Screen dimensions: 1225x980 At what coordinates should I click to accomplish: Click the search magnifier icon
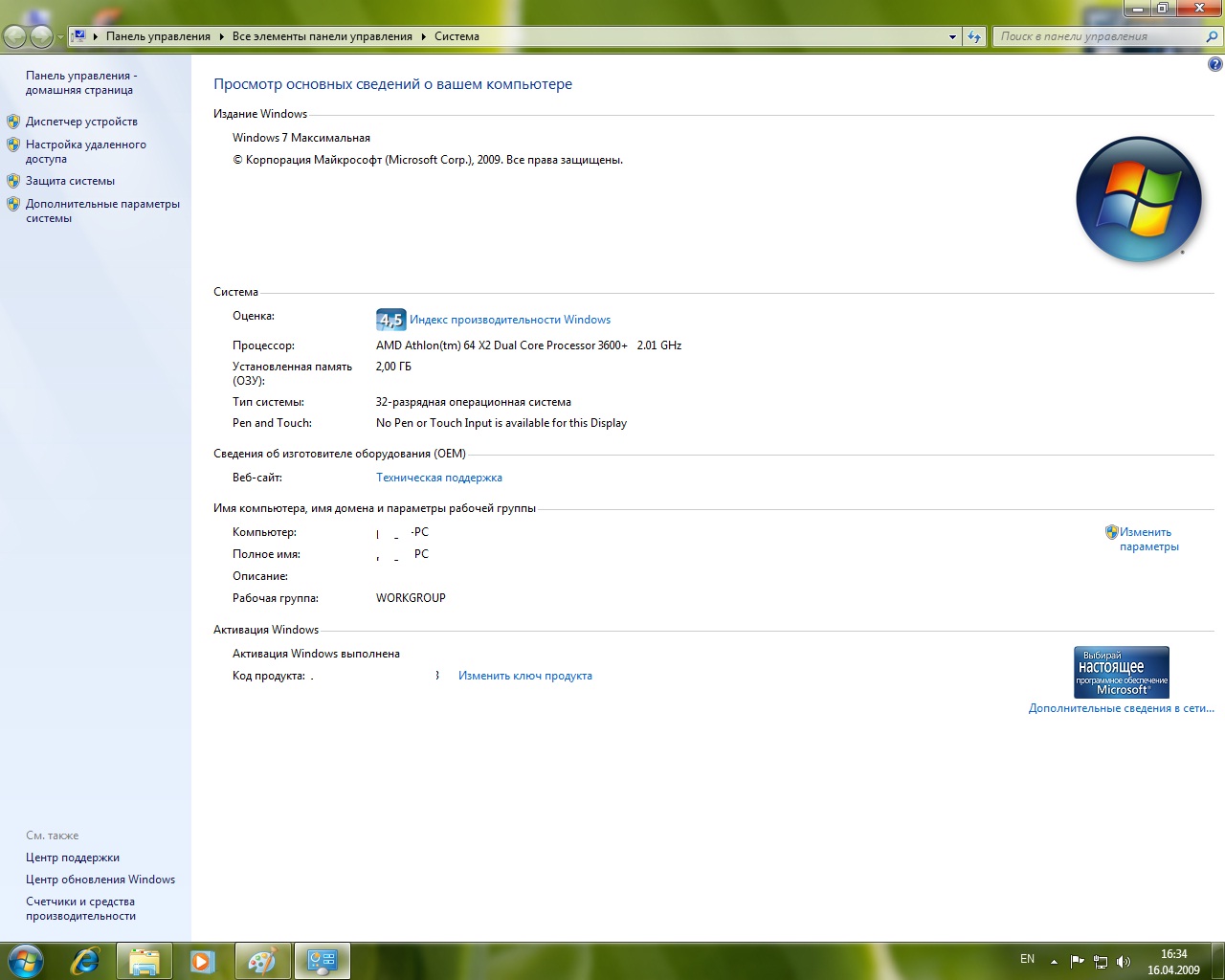click(x=1212, y=36)
